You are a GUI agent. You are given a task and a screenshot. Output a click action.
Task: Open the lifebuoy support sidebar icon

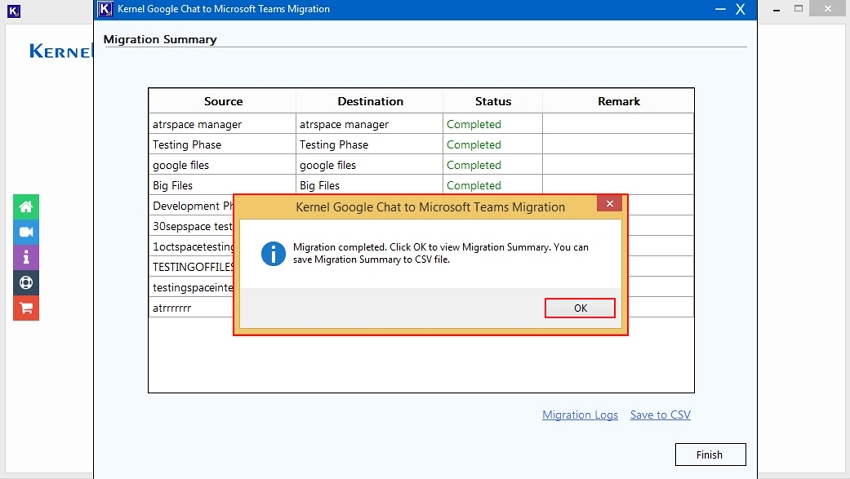pos(26,282)
